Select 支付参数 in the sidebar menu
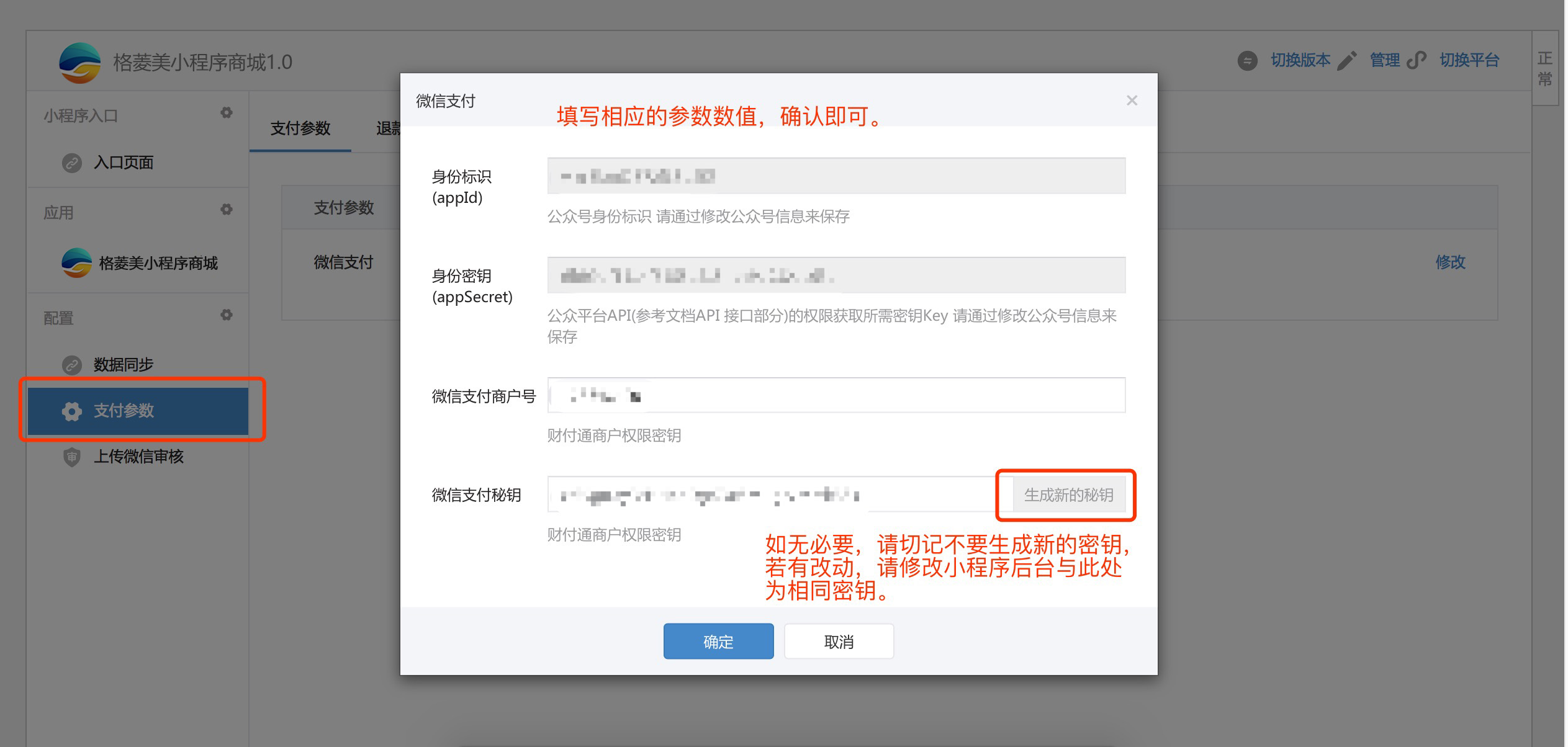The height and width of the screenshot is (747, 1568). (137, 411)
